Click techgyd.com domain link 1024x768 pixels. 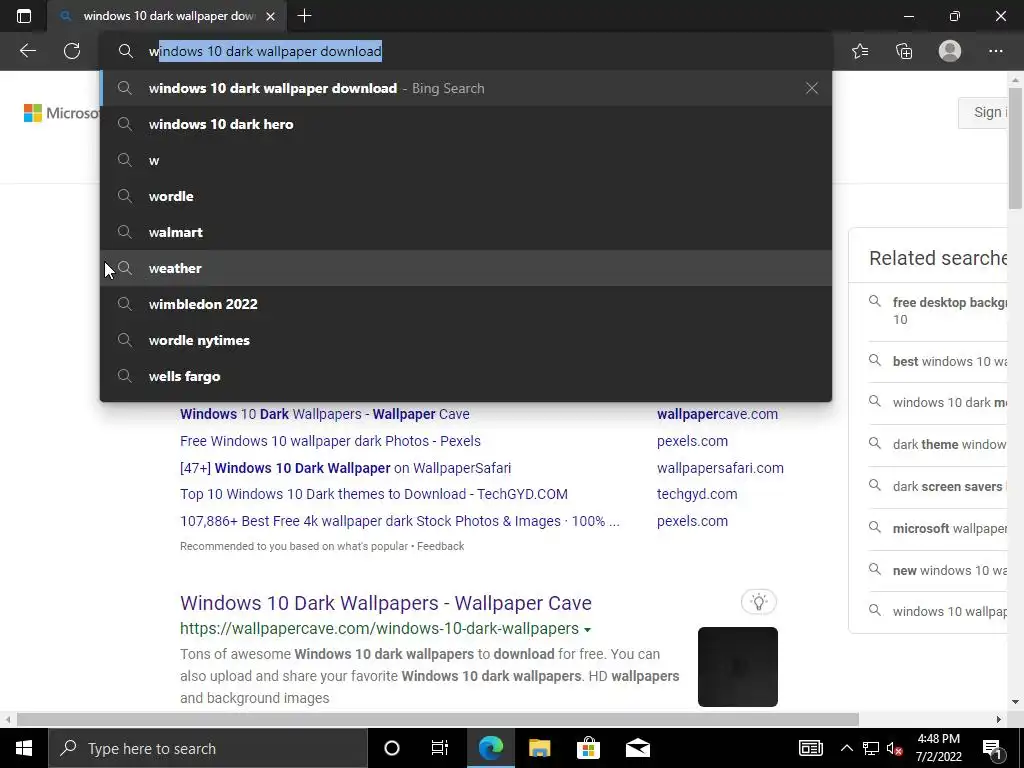tap(697, 494)
